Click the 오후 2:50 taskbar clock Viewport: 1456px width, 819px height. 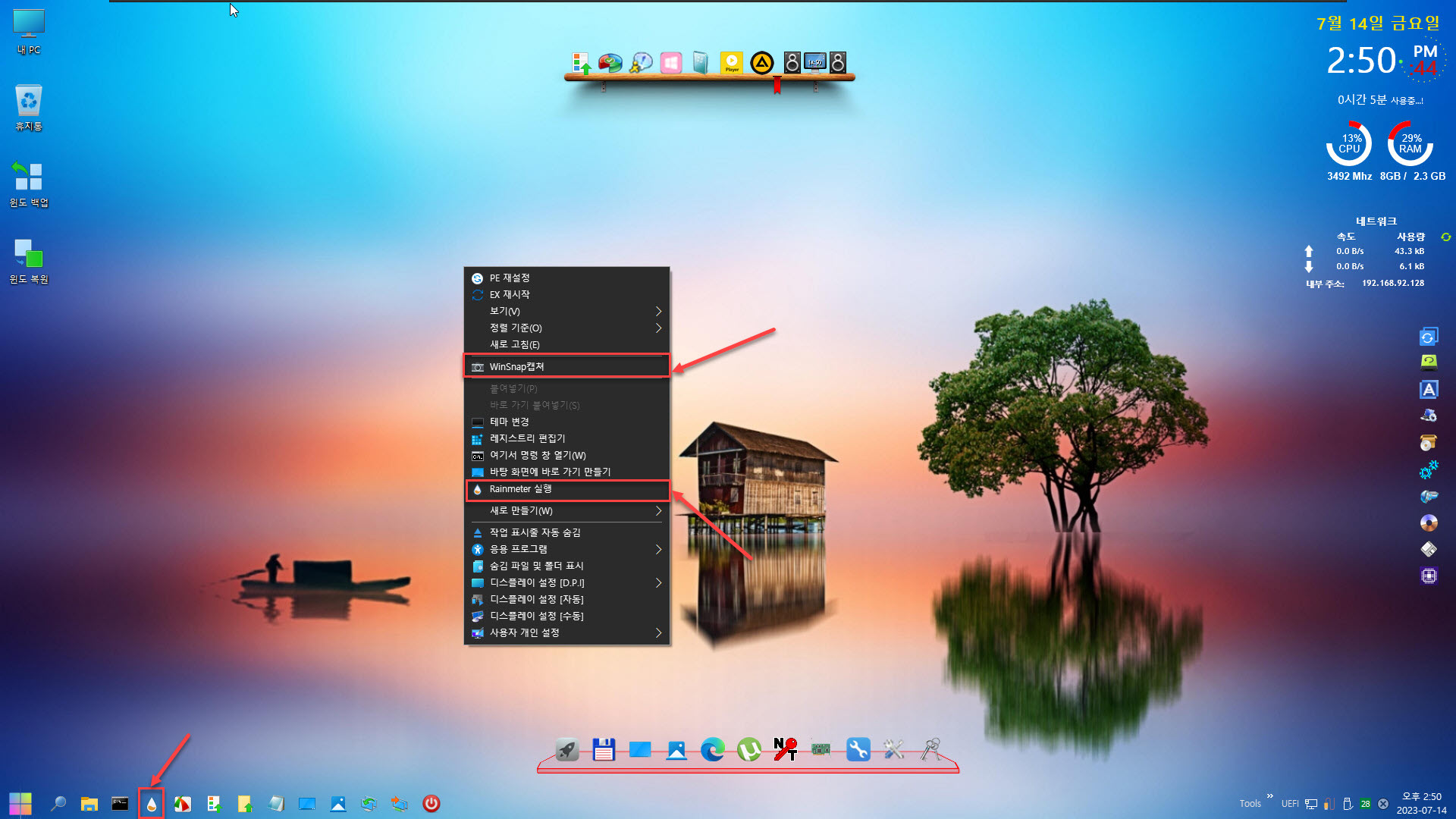[x=1422, y=797]
